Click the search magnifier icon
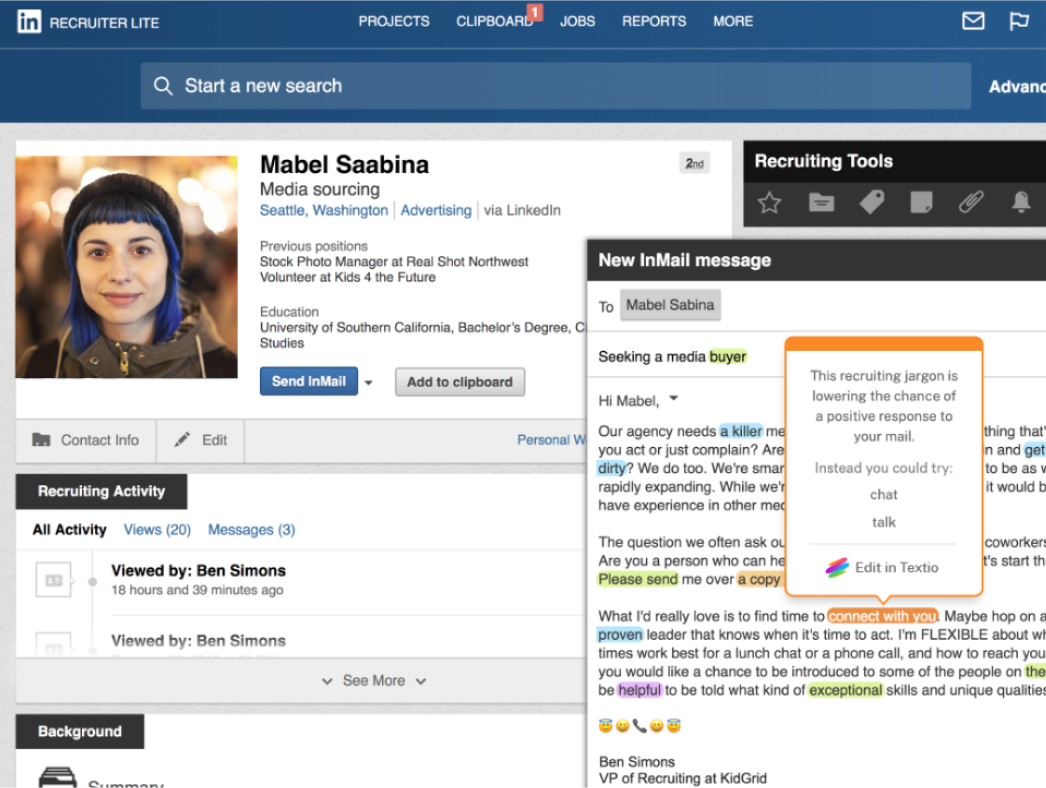This screenshot has height=788, width=1046. coord(163,85)
